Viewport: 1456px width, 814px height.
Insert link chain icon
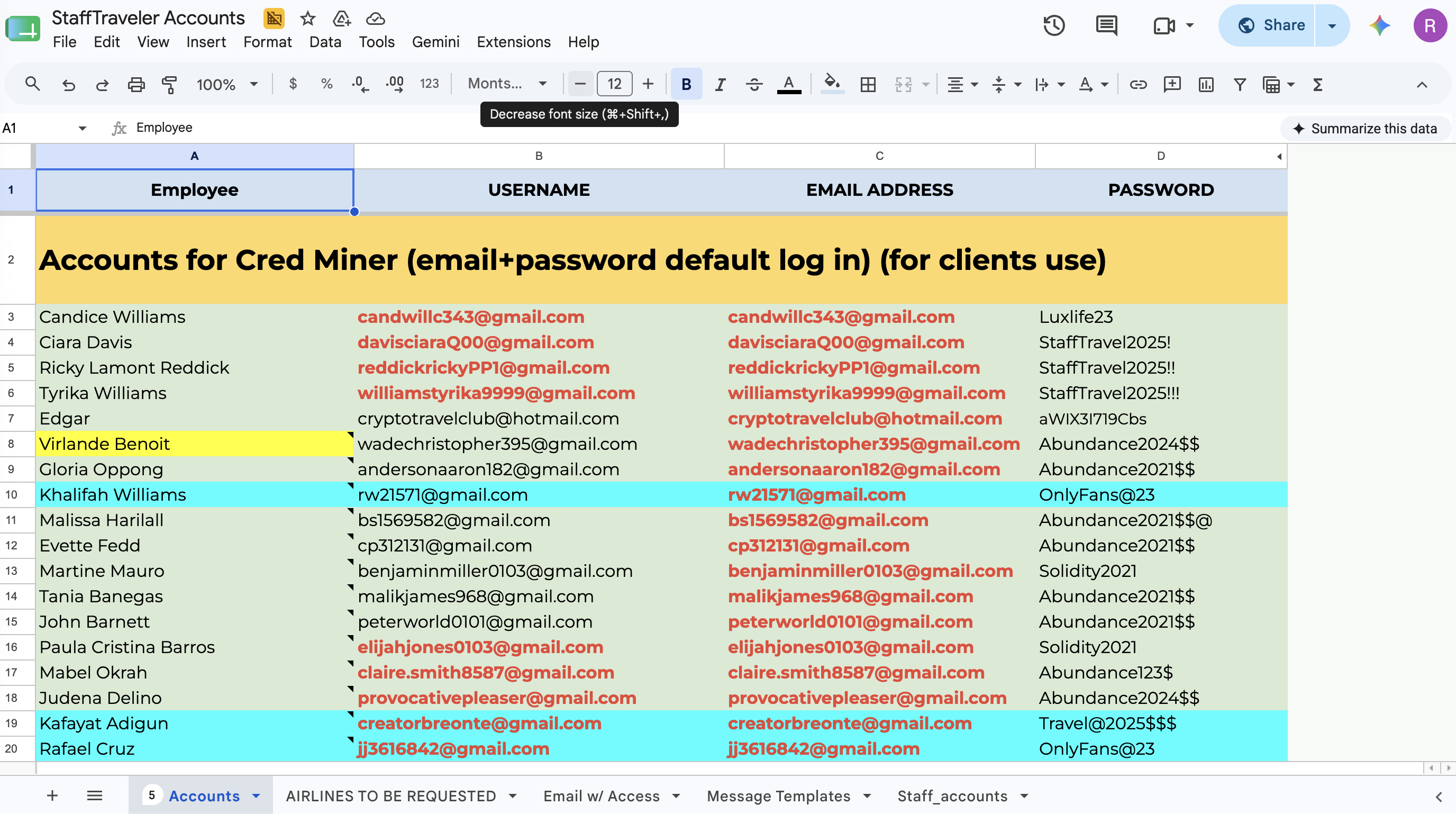pyautogui.click(x=1138, y=84)
